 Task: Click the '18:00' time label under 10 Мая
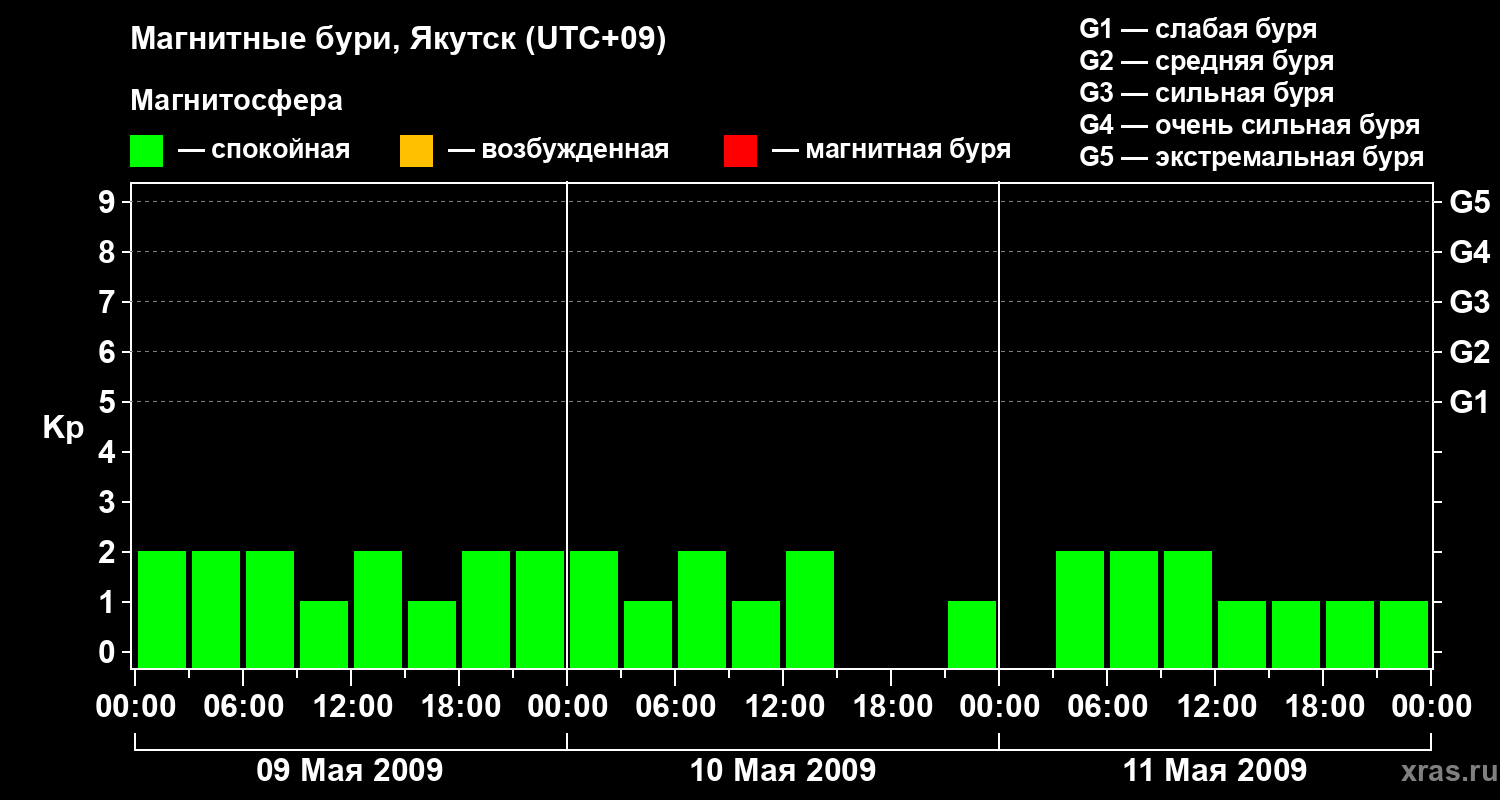tap(891, 707)
